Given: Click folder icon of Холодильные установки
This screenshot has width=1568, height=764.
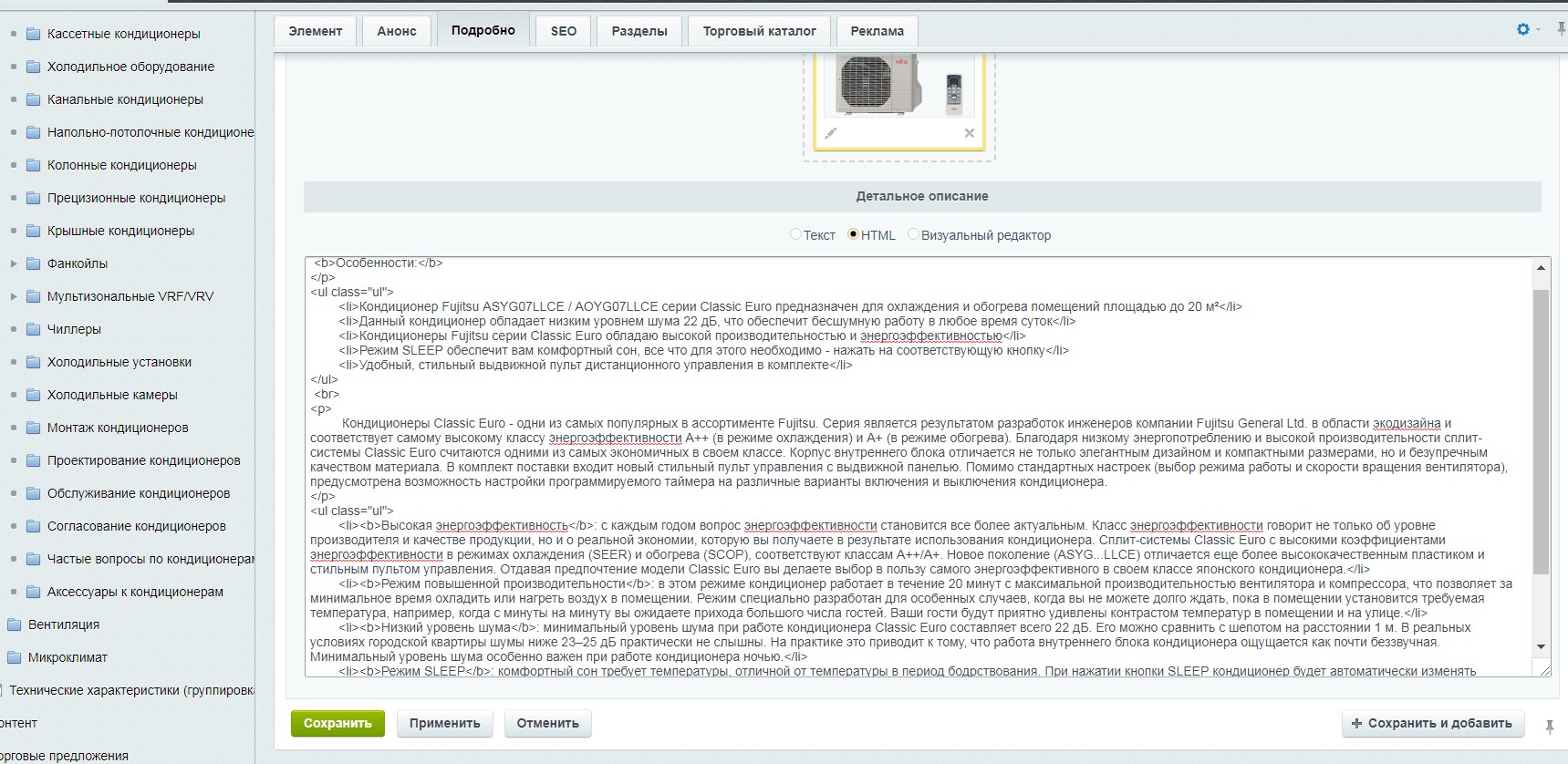Looking at the screenshot, I should point(34,362).
